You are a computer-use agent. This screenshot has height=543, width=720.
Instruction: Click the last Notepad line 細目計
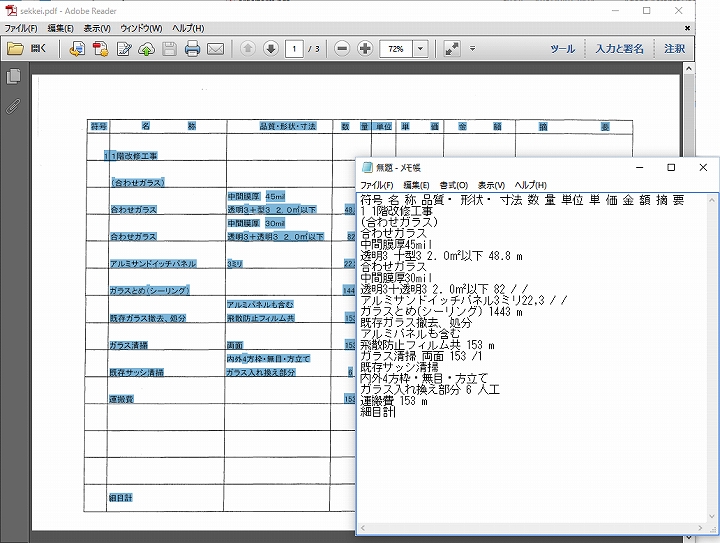click(x=377, y=412)
